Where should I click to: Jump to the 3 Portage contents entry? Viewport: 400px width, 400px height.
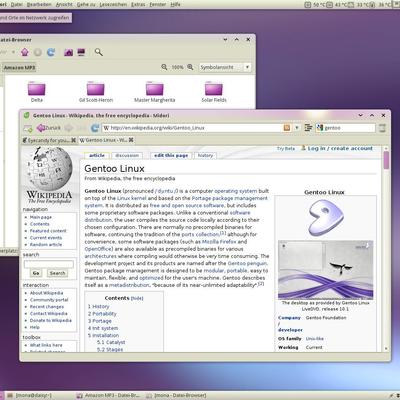(100, 321)
